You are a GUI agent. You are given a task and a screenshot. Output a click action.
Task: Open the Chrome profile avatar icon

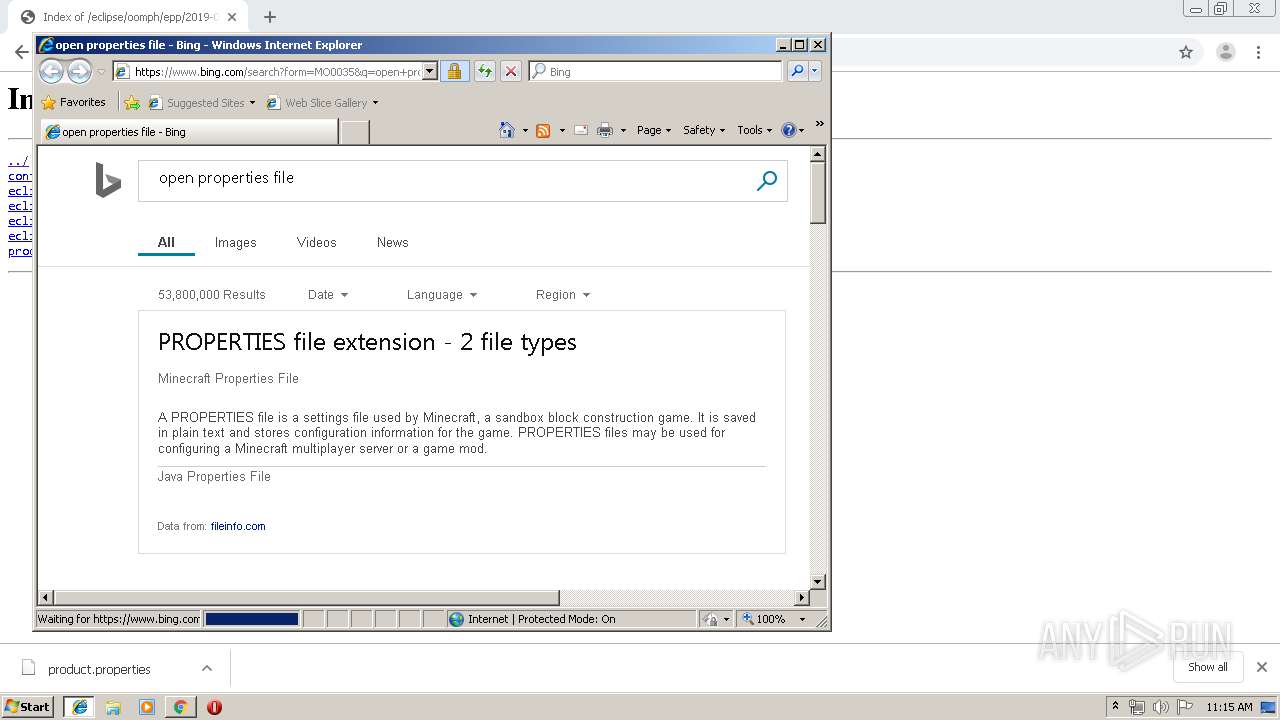tap(1225, 52)
